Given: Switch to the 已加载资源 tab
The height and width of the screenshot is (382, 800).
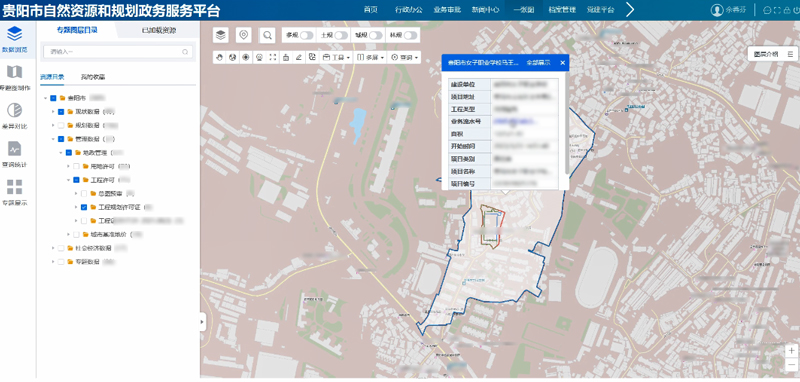Looking at the screenshot, I should click(159, 31).
